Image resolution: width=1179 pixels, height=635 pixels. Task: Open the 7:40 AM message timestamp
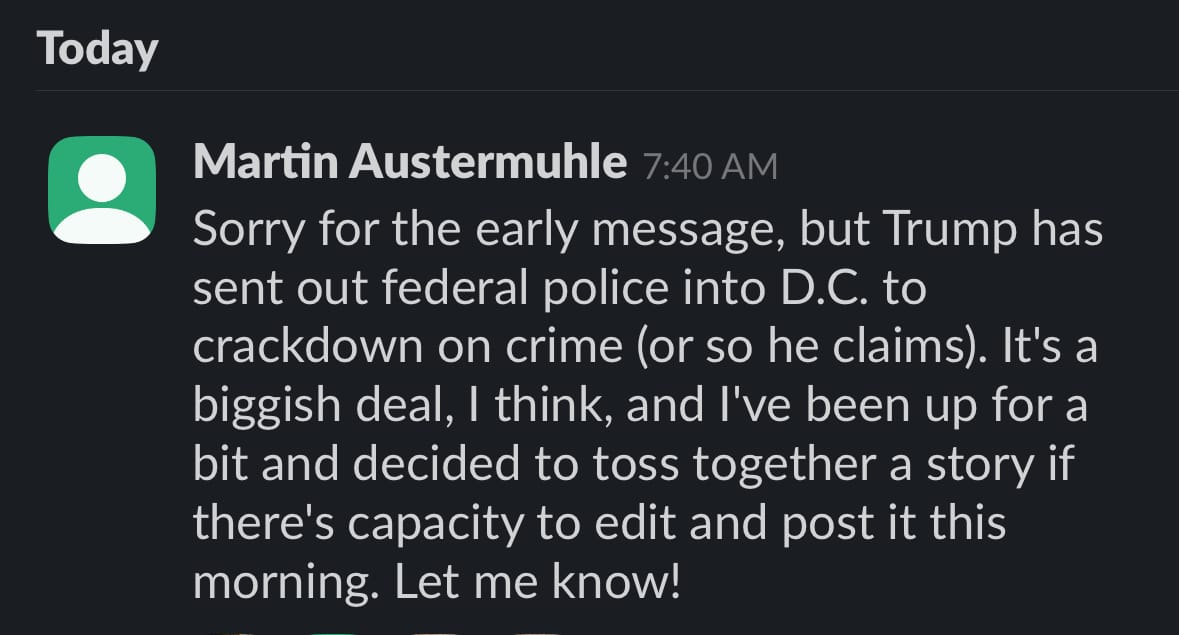(x=710, y=166)
